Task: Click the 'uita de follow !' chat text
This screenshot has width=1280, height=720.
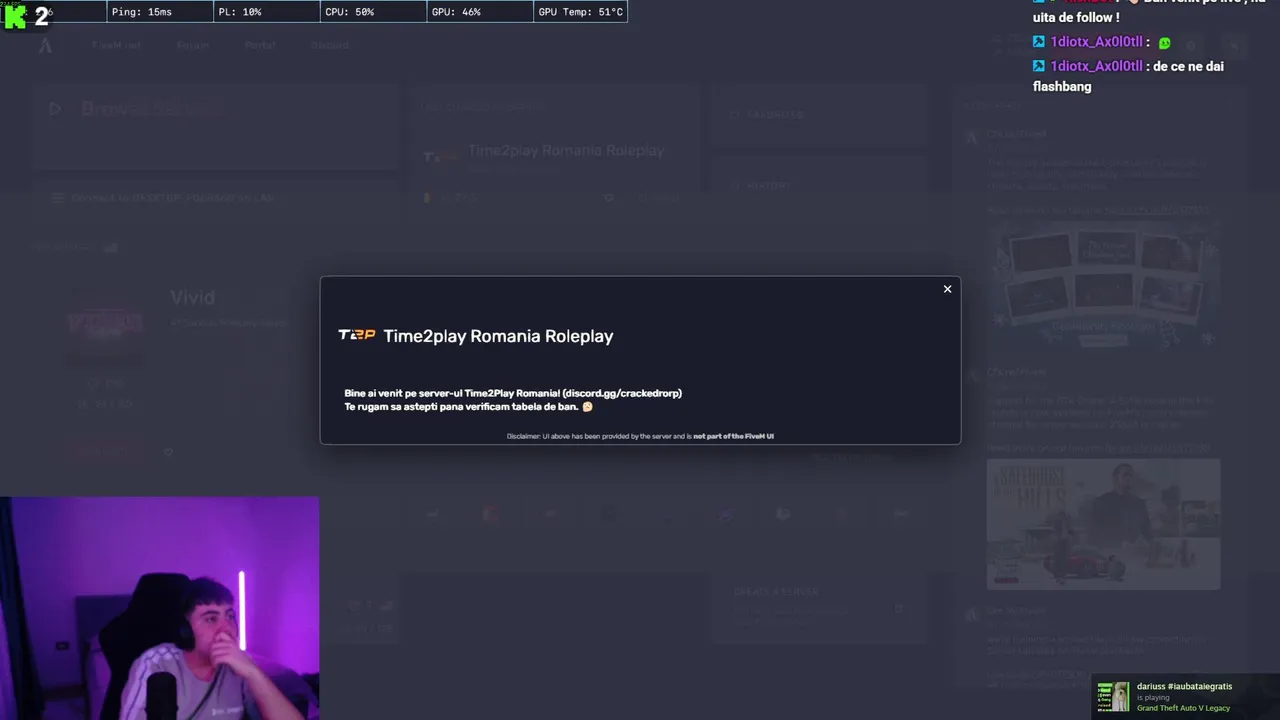Action: [1076, 18]
